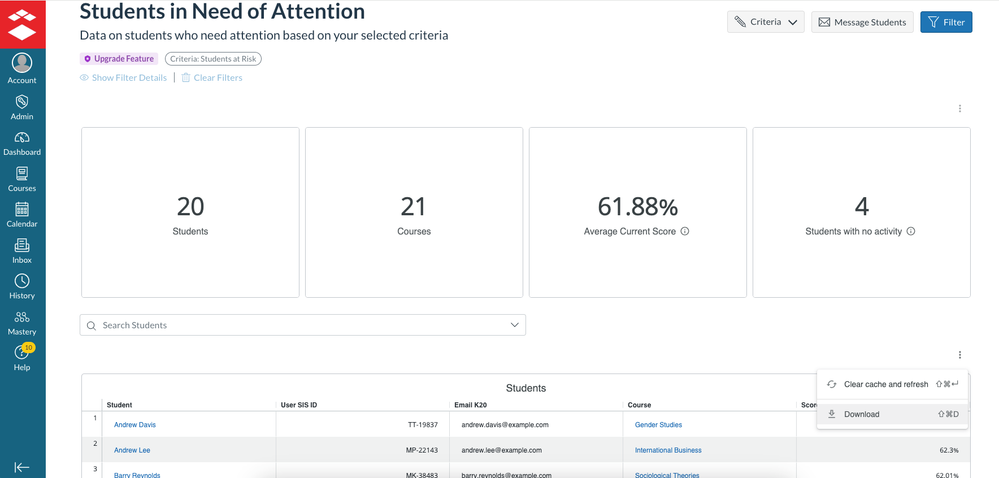Click the blue Filter button

(945, 22)
